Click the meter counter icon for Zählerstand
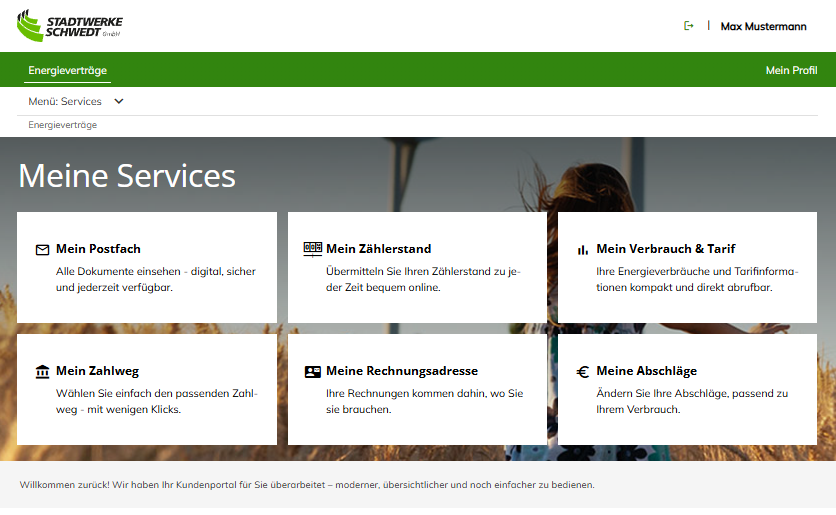 click(x=313, y=248)
